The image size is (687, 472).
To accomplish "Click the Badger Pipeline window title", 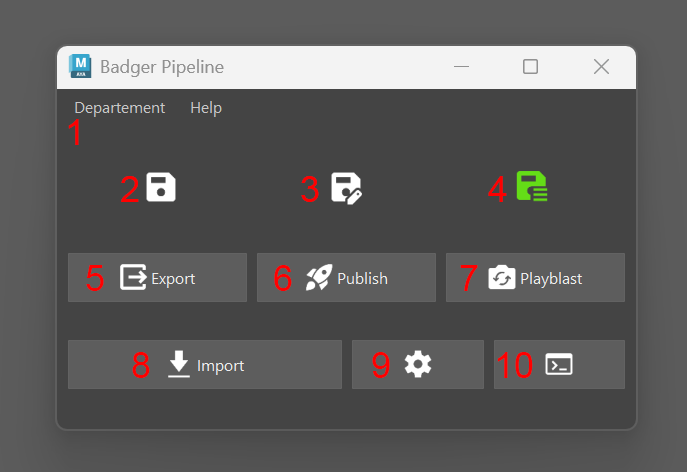I will [162, 67].
